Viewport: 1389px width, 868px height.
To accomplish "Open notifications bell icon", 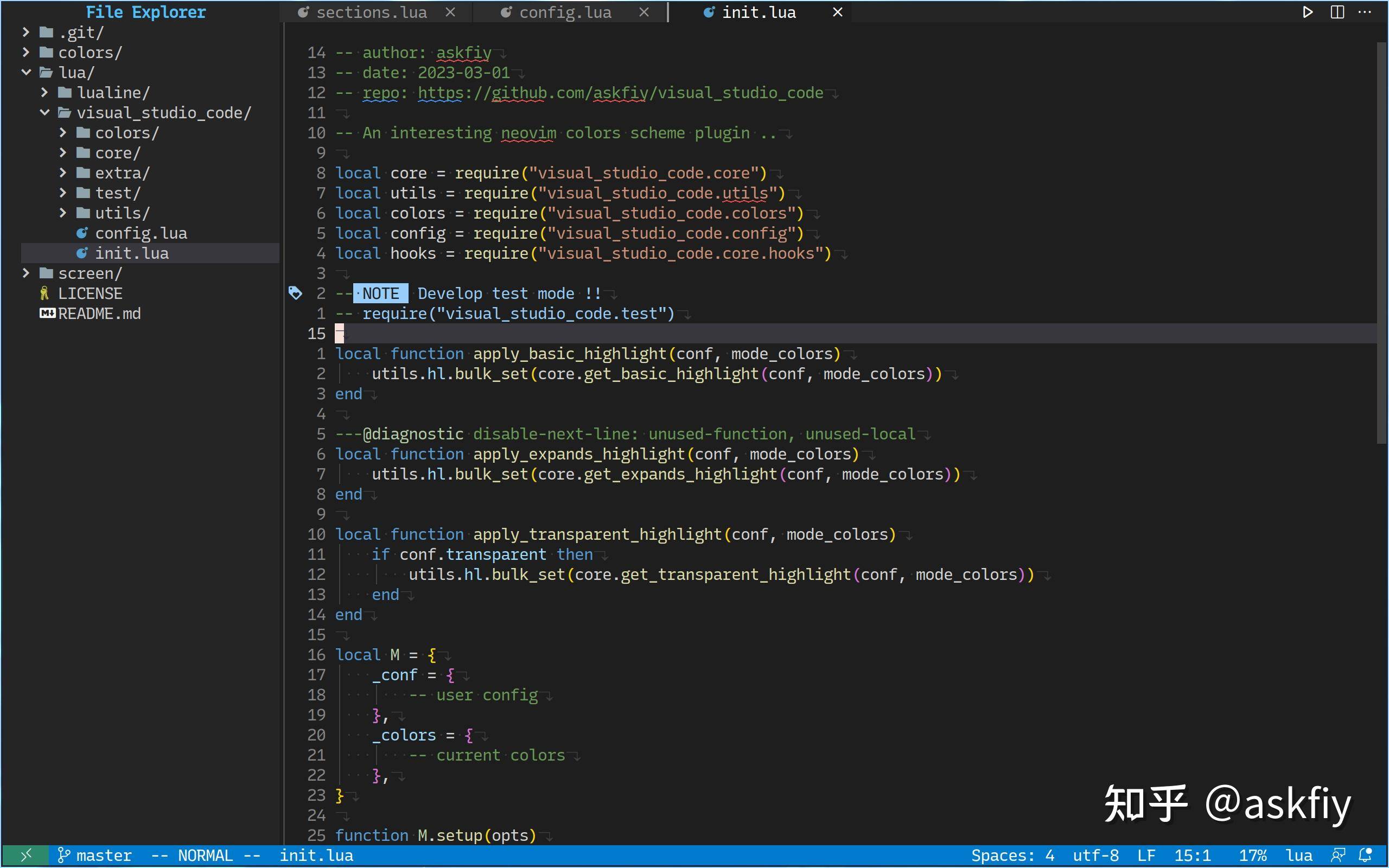I will click(x=1366, y=856).
